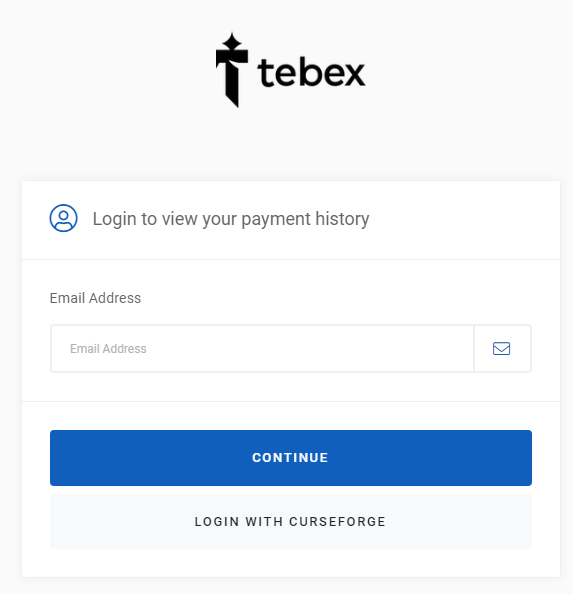Click the 'Login to view your payment history' heading
Viewport: 573px width, 594px height.
tap(231, 219)
